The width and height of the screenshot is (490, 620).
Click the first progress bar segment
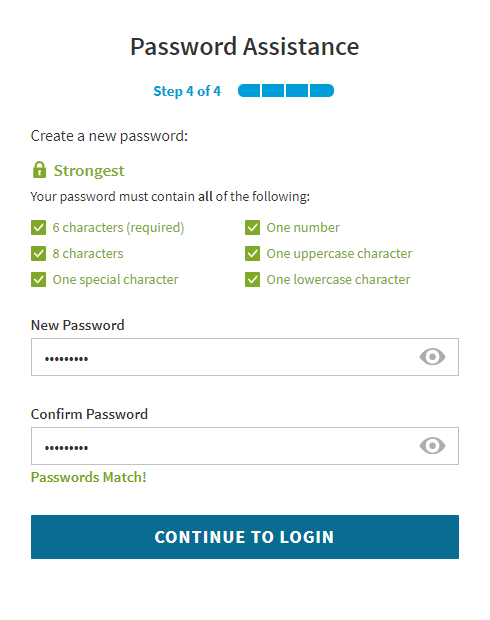pyautogui.click(x=249, y=91)
